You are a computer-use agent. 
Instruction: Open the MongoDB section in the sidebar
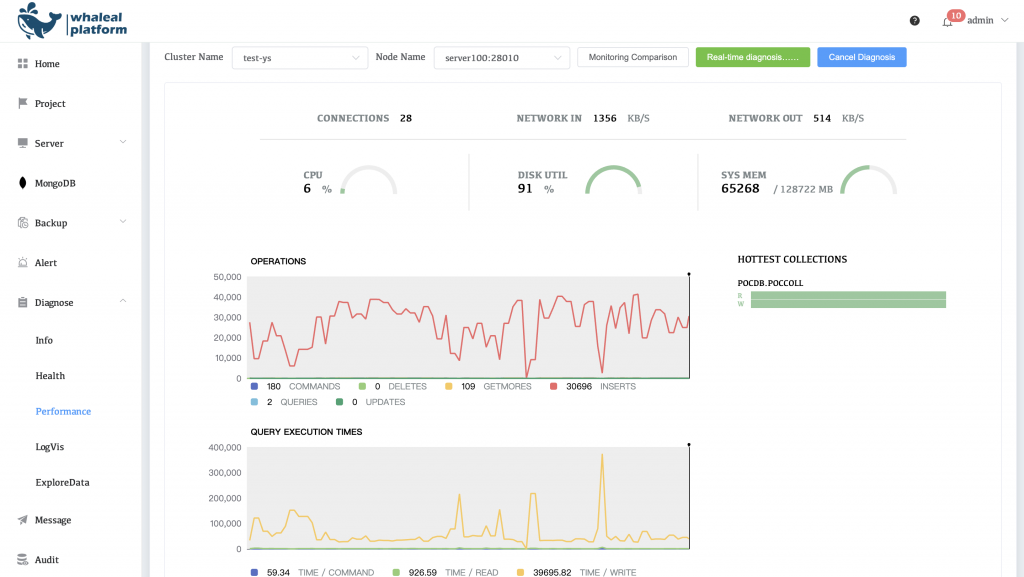(x=24, y=183)
